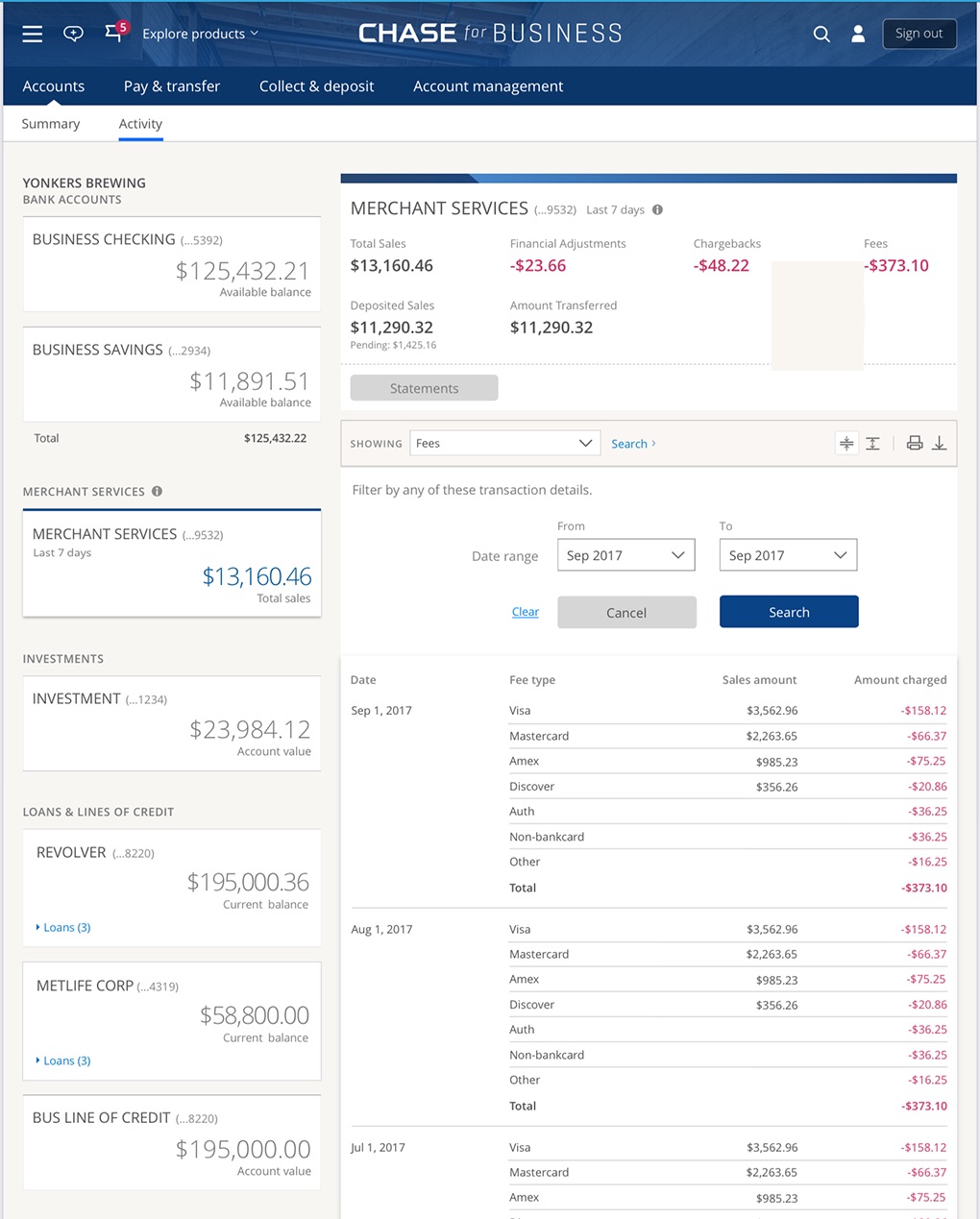This screenshot has height=1219, width=980.
Task: Open the Showing Fees dropdown
Action: [505, 443]
